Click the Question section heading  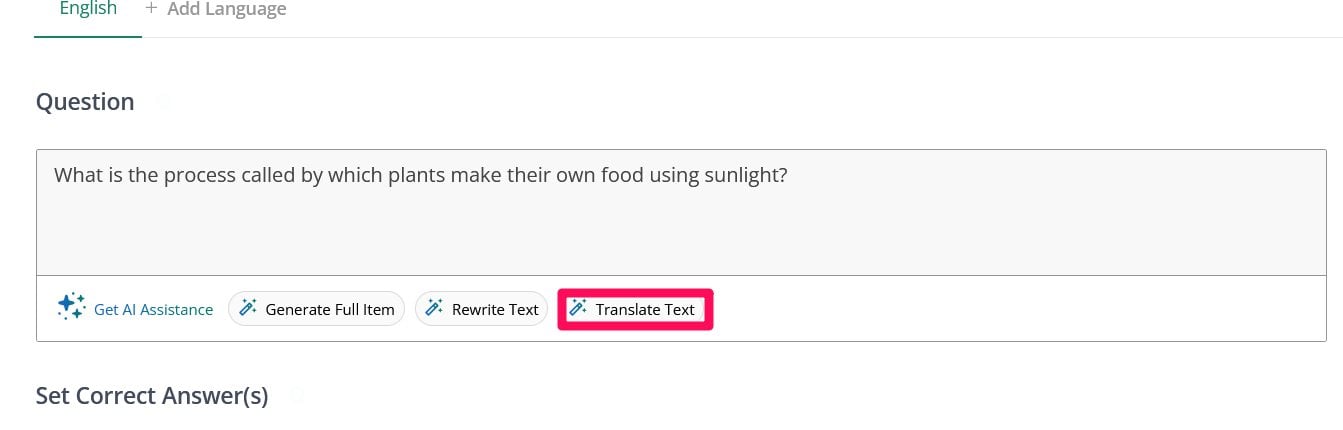pos(85,102)
